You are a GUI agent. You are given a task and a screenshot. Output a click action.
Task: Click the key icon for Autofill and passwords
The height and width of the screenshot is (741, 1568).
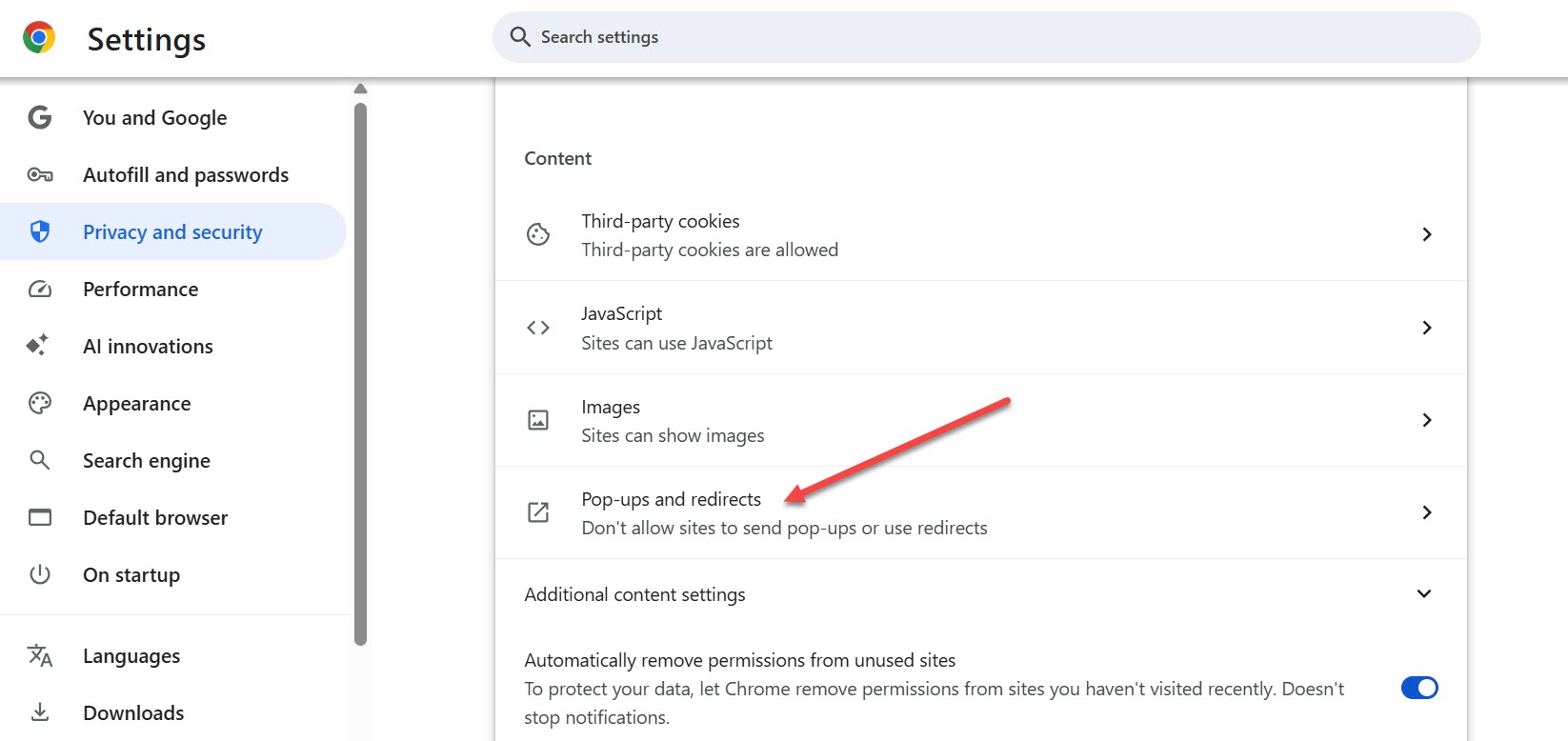(x=40, y=174)
